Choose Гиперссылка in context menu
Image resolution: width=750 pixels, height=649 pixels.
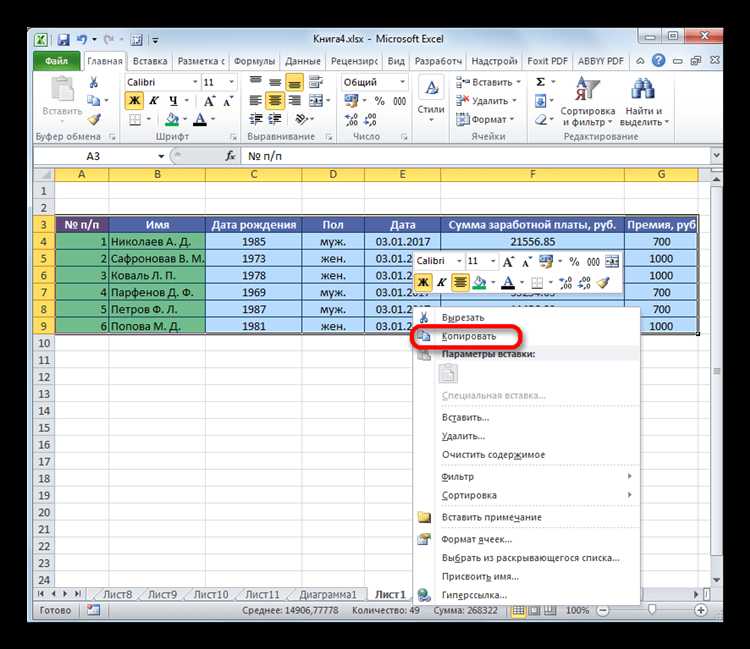525,595
